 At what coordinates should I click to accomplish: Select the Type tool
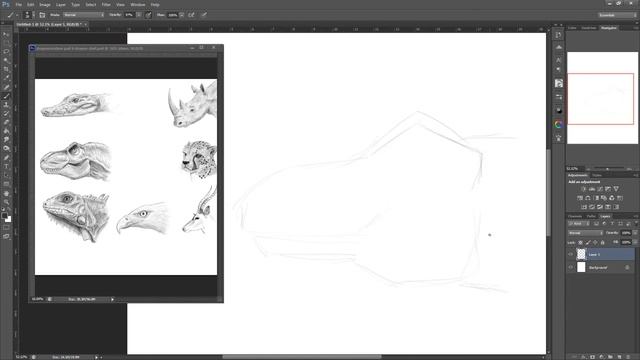pyautogui.click(x=6, y=167)
